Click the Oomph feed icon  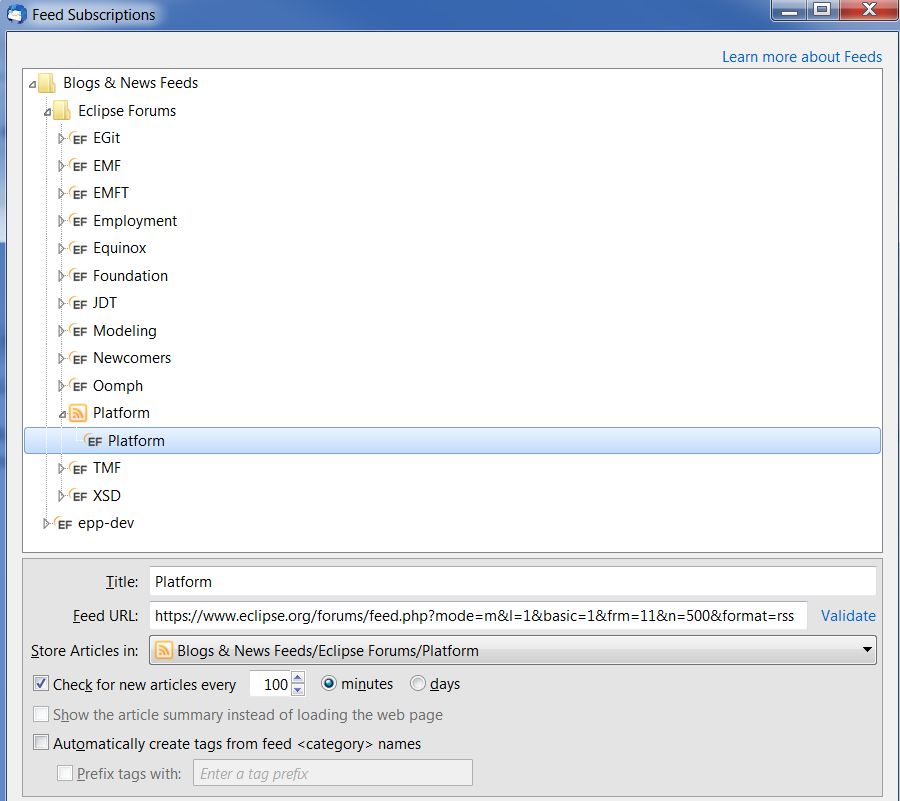click(x=78, y=386)
